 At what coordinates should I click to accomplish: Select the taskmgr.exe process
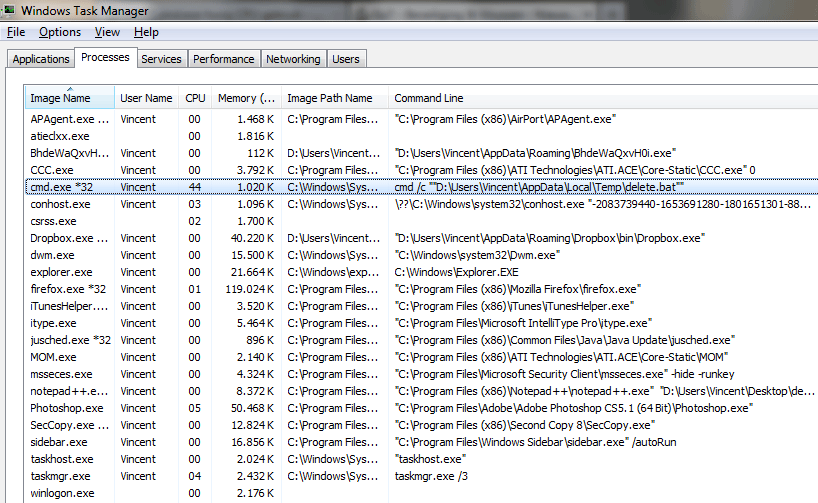422,476
